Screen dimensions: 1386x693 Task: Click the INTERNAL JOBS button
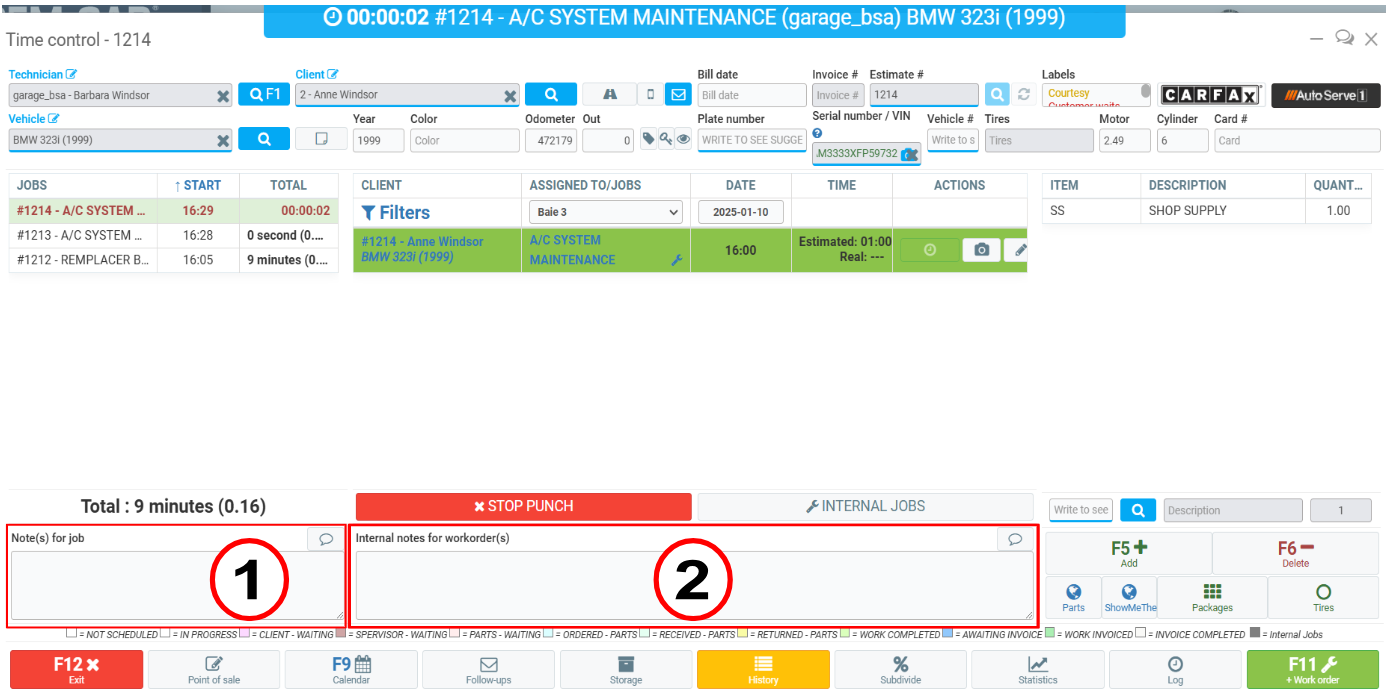(865, 506)
